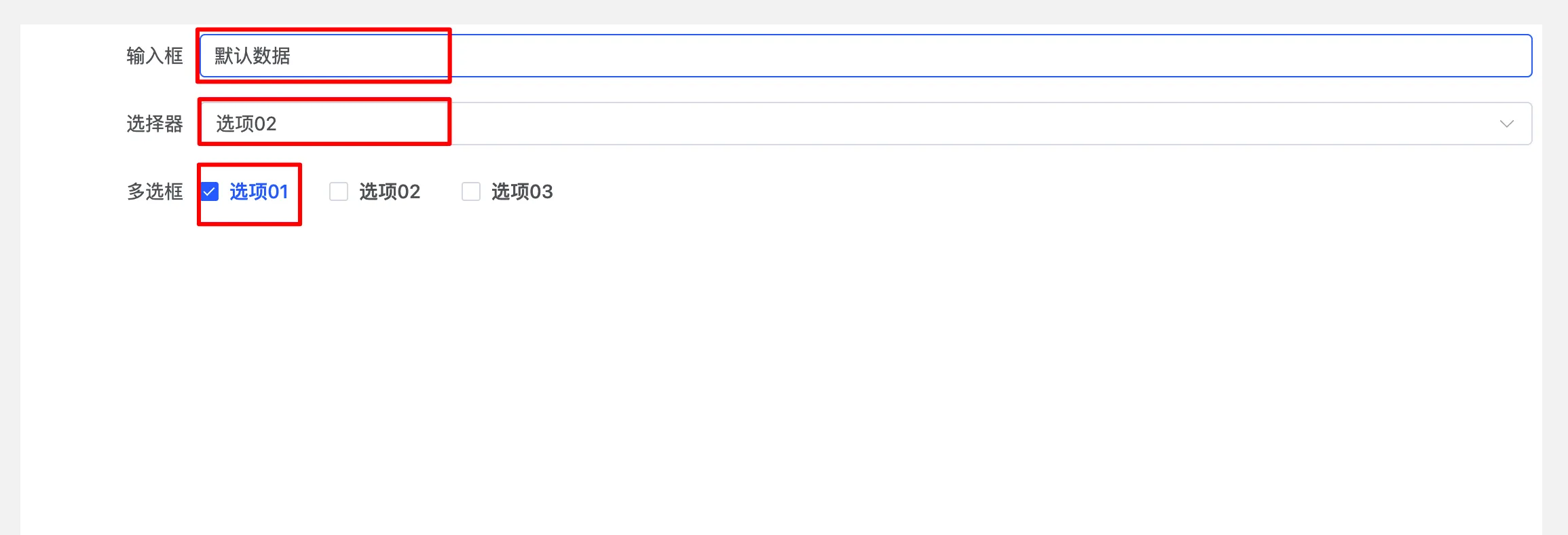Screen dimensions: 1568x535
Task: Click the 多选框 field label
Action: (x=155, y=192)
